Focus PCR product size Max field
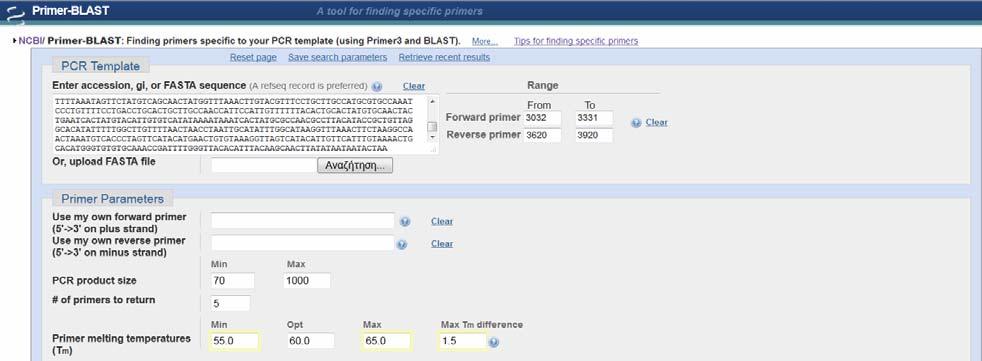The height and width of the screenshot is (361, 982). (307, 281)
